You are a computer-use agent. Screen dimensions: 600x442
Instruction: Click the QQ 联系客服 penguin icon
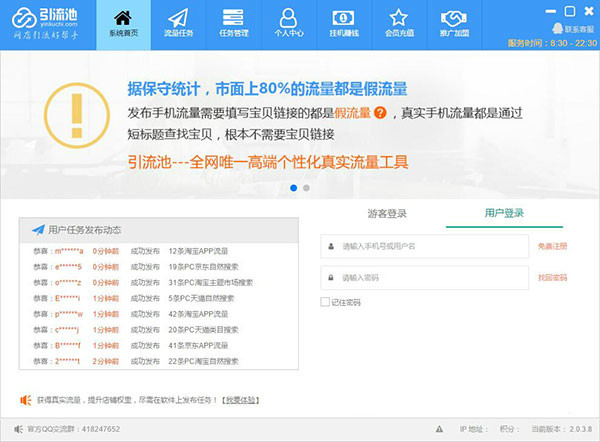pos(557,29)
